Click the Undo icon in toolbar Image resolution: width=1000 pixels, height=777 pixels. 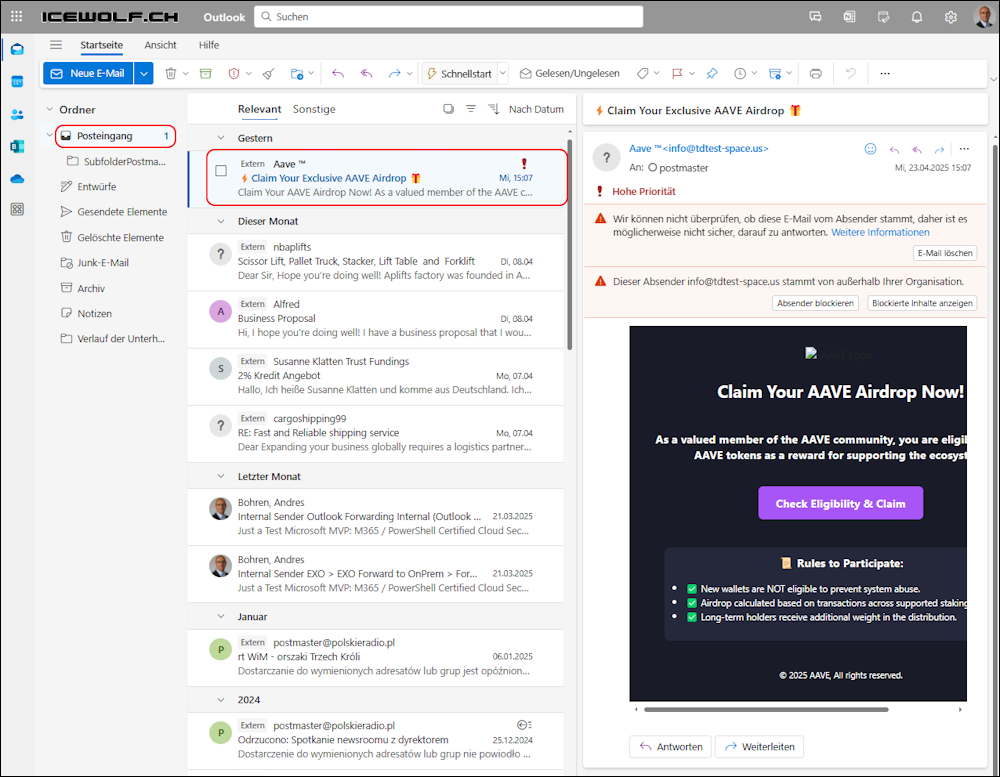click(x=850, y=73)
